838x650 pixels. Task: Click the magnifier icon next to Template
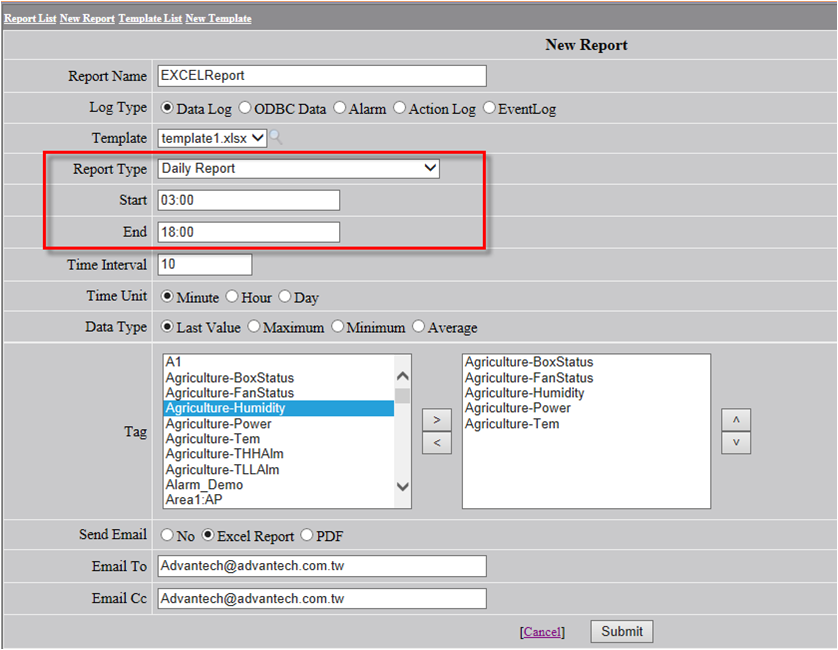coord(276,138)
